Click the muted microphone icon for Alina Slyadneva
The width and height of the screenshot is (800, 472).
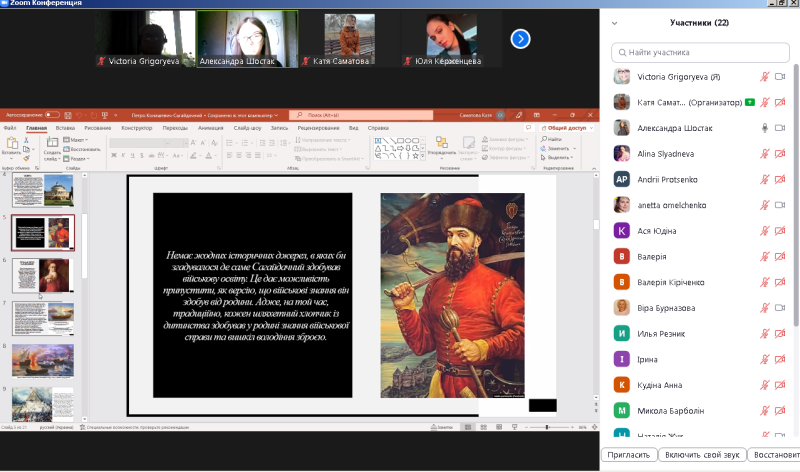click(764, 154)
